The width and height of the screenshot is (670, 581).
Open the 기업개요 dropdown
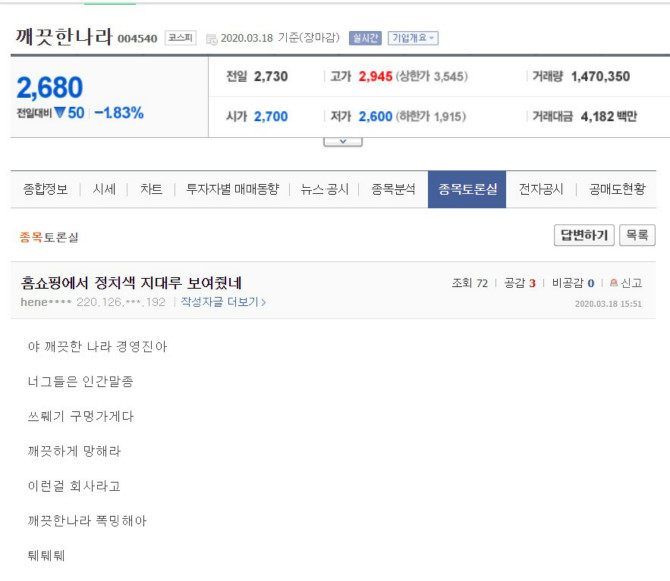413,38
